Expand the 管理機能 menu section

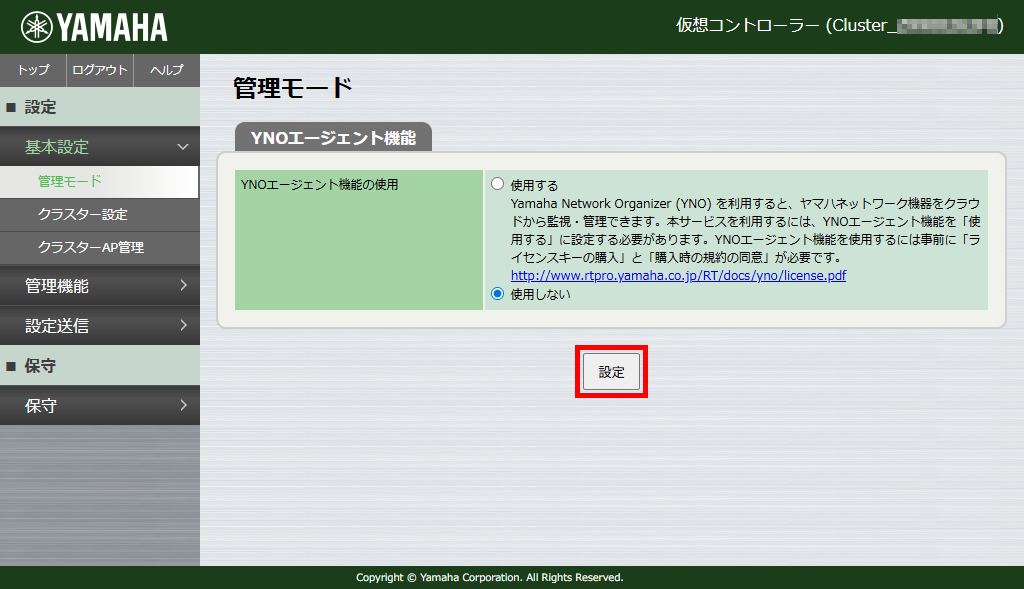(x=100, y=285)
